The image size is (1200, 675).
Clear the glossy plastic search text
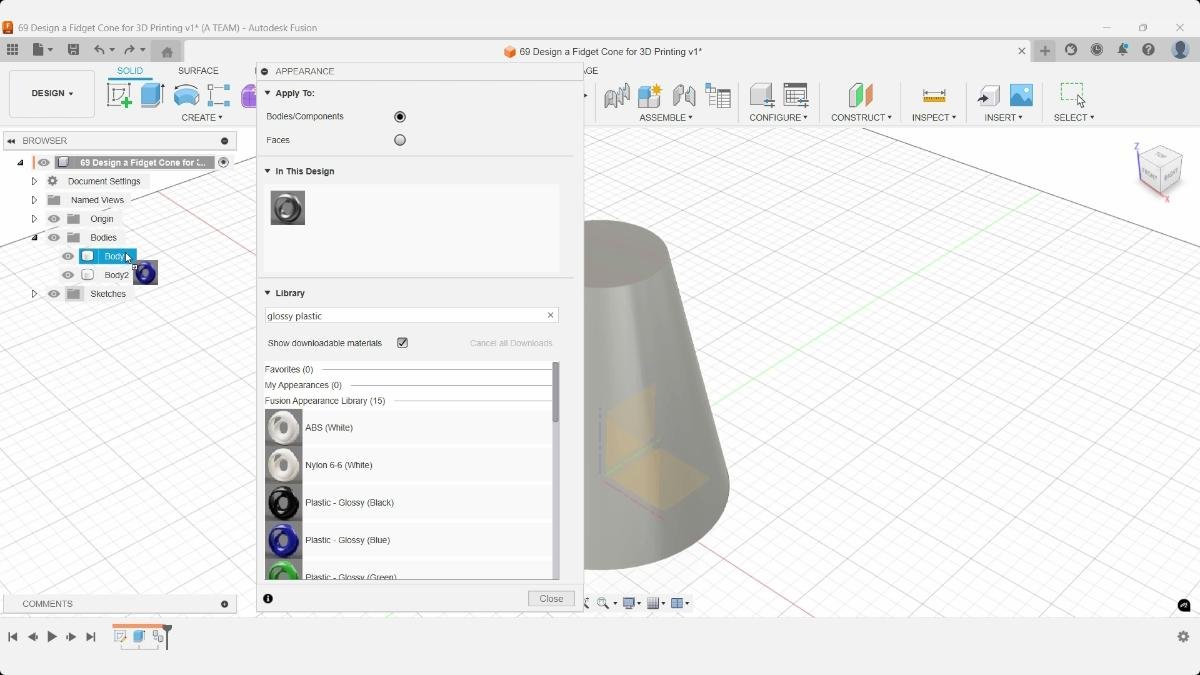[x=550, y=316]
